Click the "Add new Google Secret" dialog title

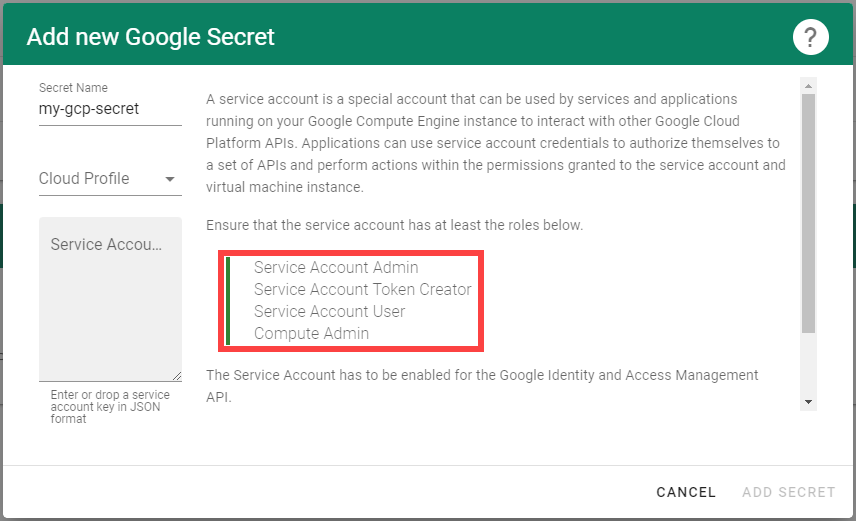coord(150,38)
